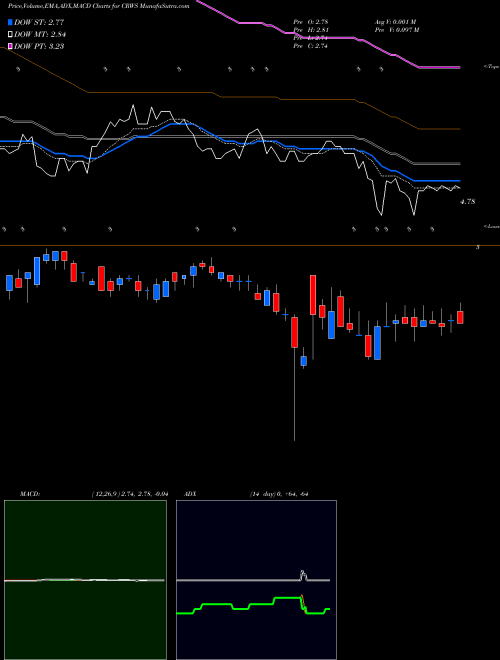Select the 'DOW MT: 2.84' legend text

[40, 34]
